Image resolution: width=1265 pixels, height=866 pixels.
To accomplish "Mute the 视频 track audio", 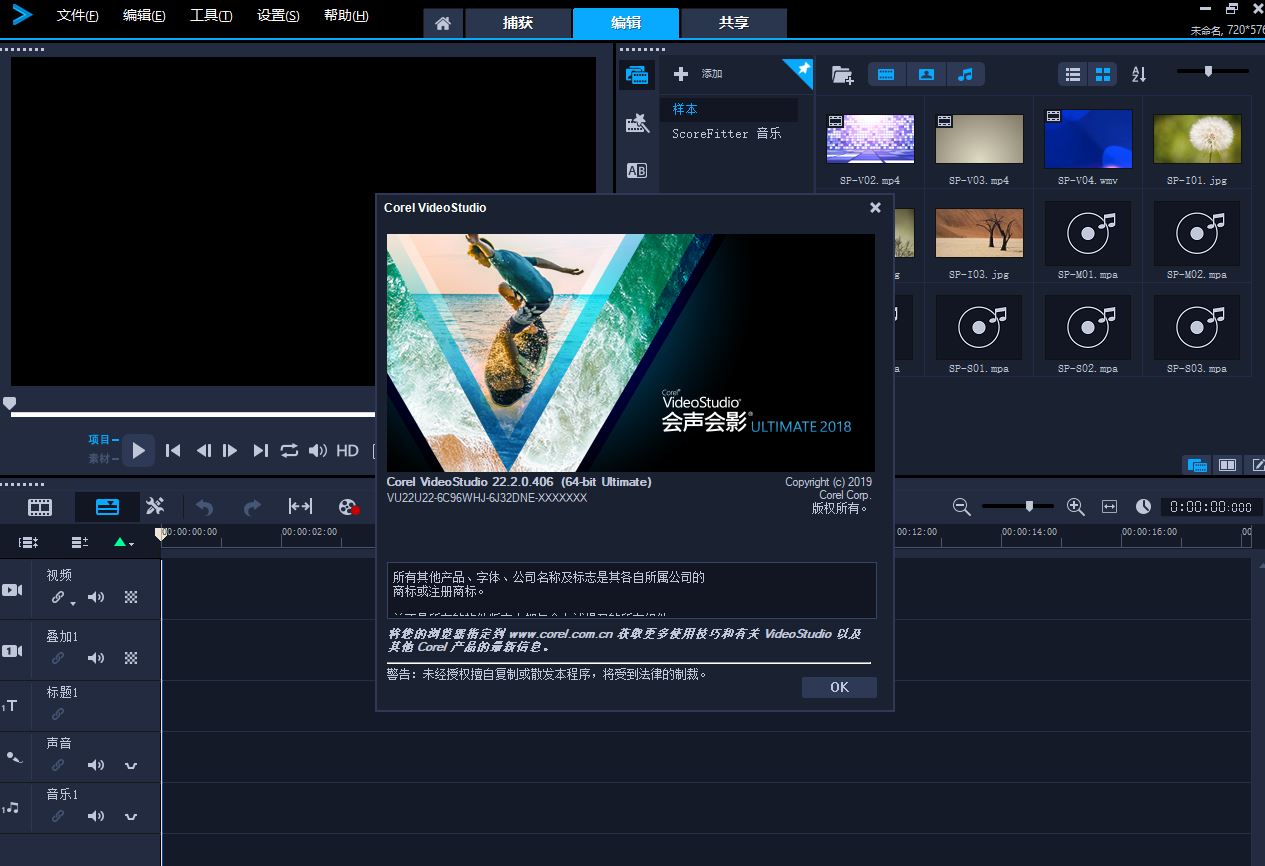I will pos(96,597).
